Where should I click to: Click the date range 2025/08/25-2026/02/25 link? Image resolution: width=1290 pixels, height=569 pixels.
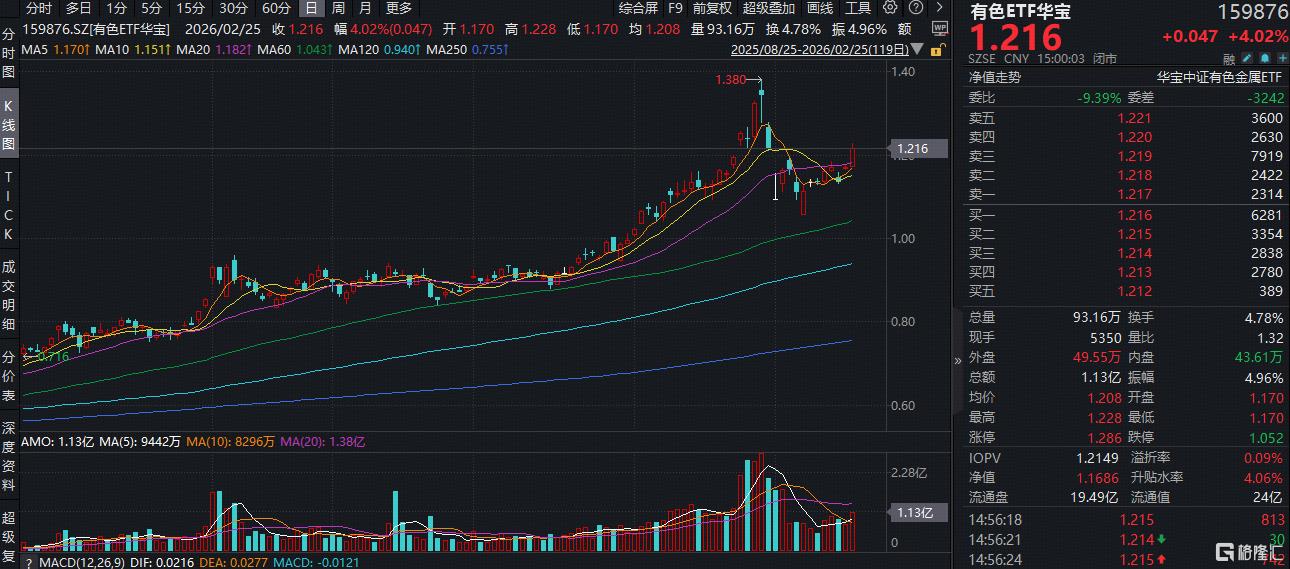point(820,48)
